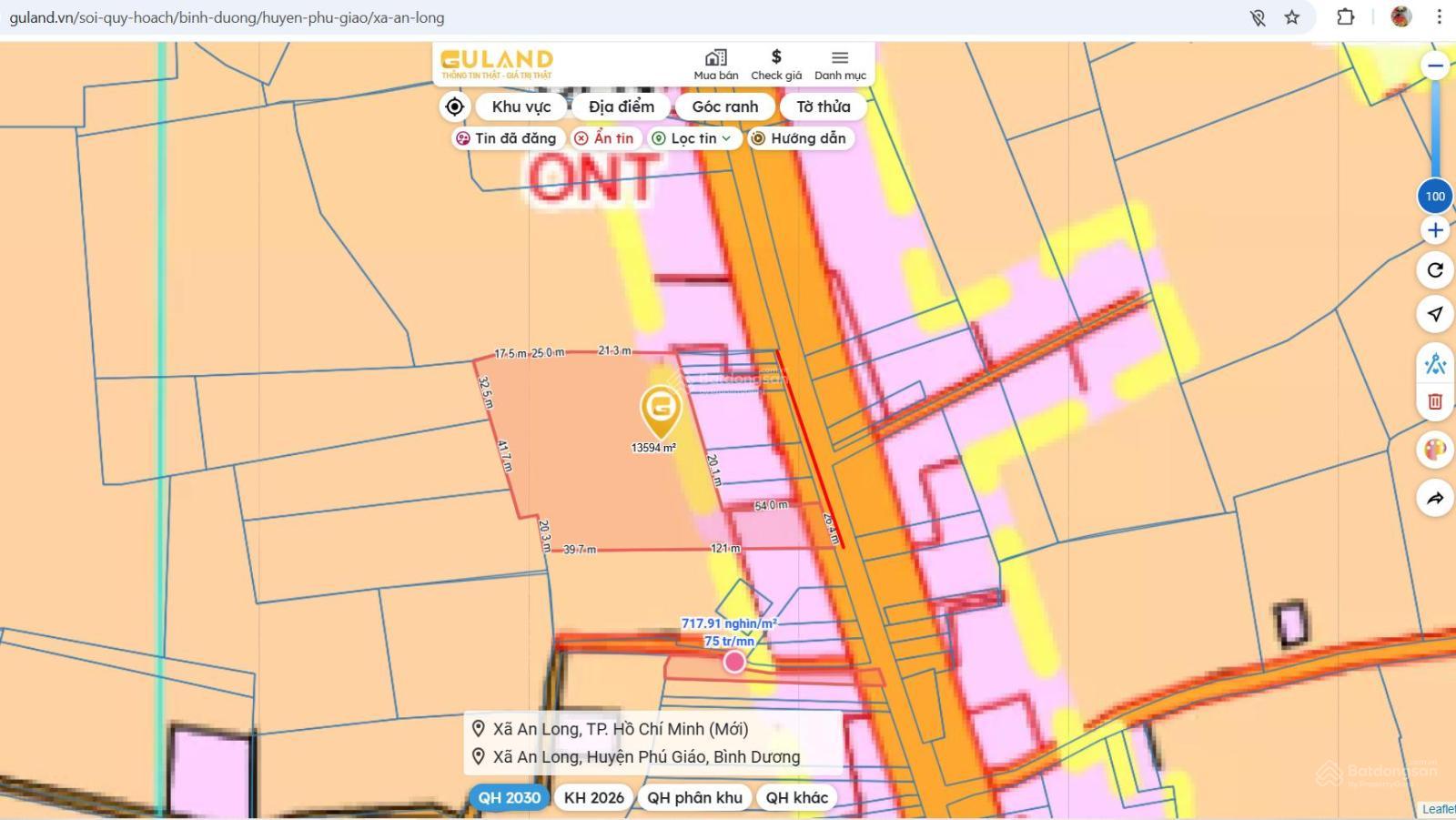The height and width of the screenshot is (820, 1456).
Task: Select the QH phân khu tab
Action: (694, 797)
